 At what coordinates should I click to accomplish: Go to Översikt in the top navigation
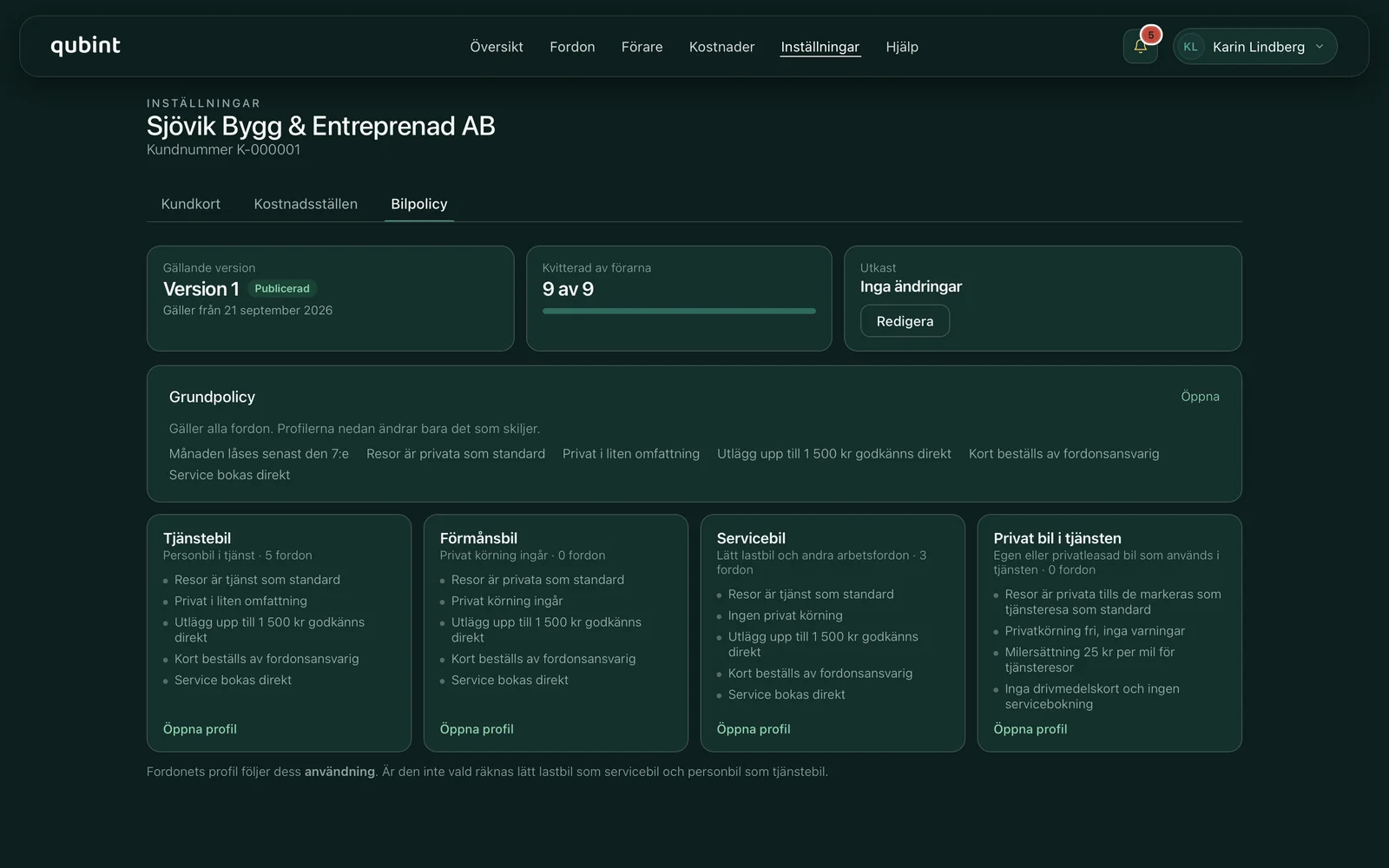pos(497,47)
